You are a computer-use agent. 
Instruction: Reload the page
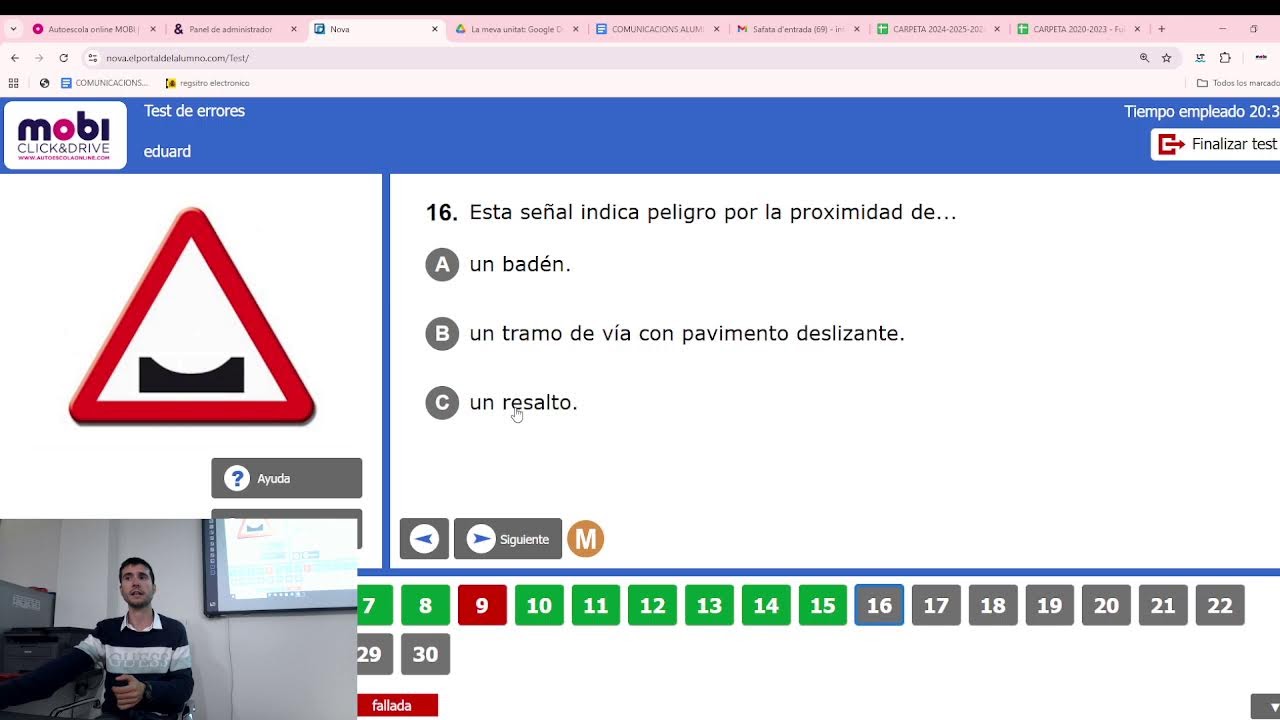pyautogui.click(x=63, y=58)
